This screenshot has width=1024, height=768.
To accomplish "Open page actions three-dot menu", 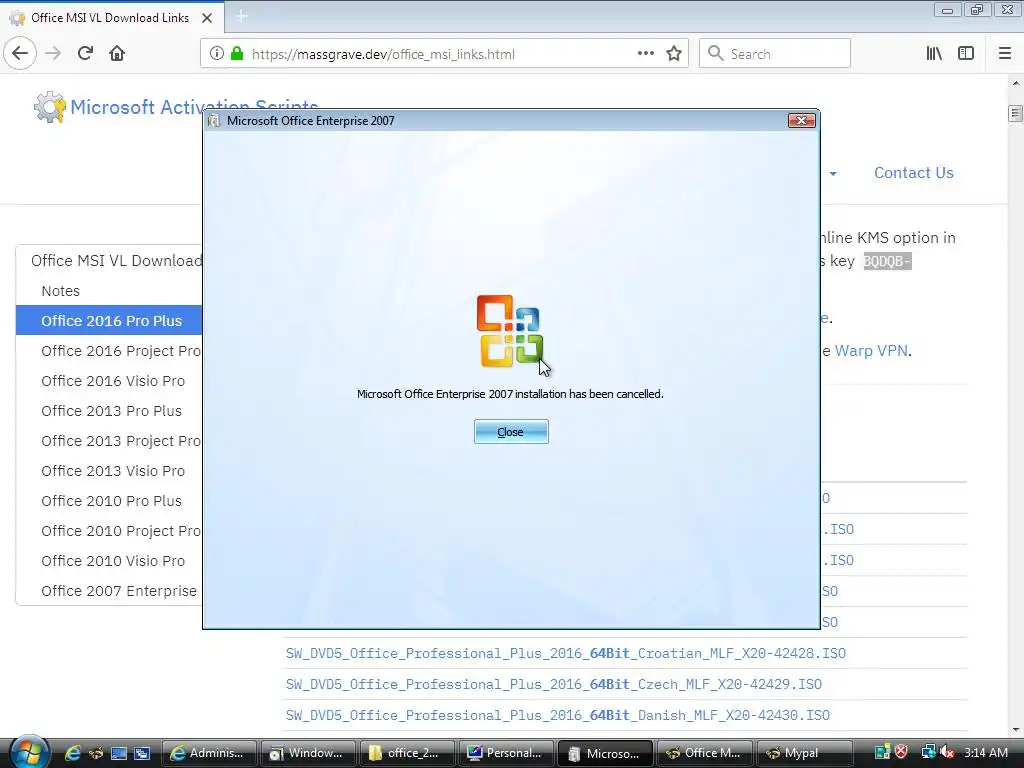I will click(645, 54).
